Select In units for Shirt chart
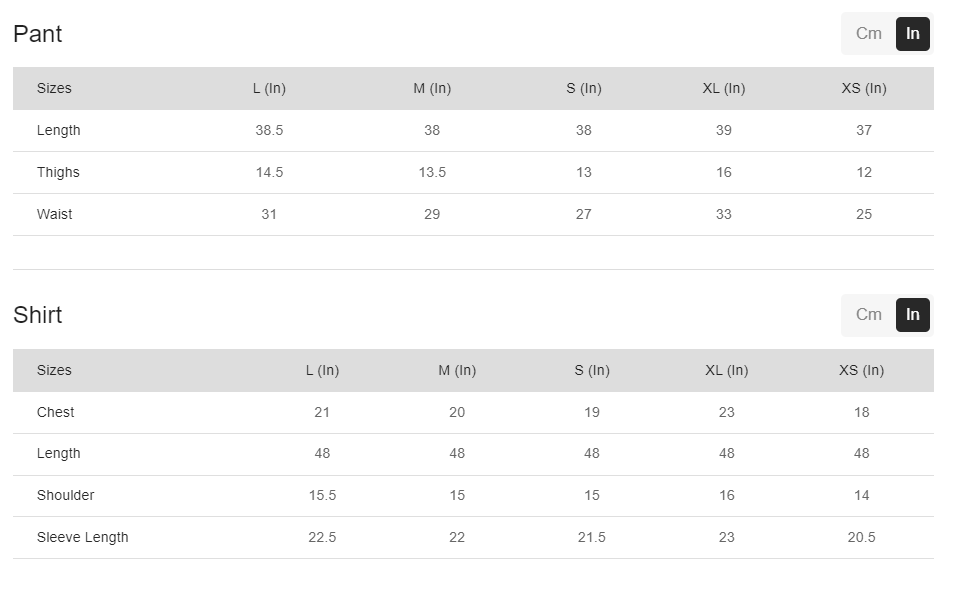The image size is (955, 601). (x=912, y=315)
